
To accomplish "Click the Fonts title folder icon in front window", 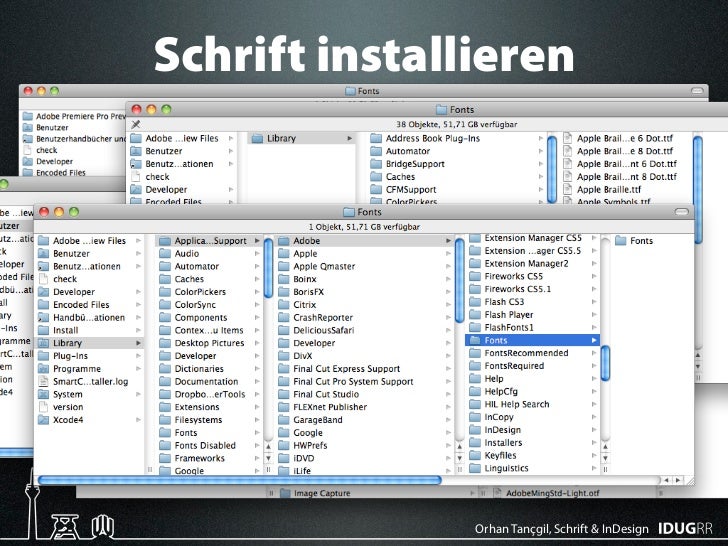I will (348, 212).
